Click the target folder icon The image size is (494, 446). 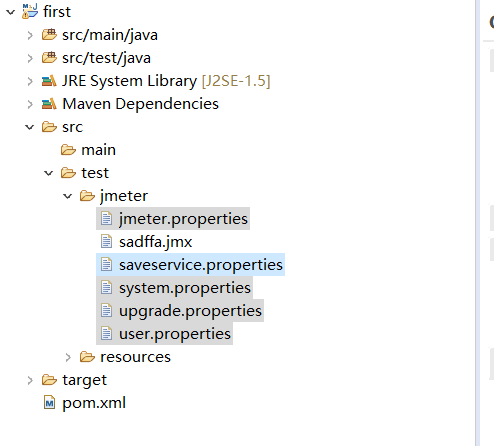(x=49, y=380)
